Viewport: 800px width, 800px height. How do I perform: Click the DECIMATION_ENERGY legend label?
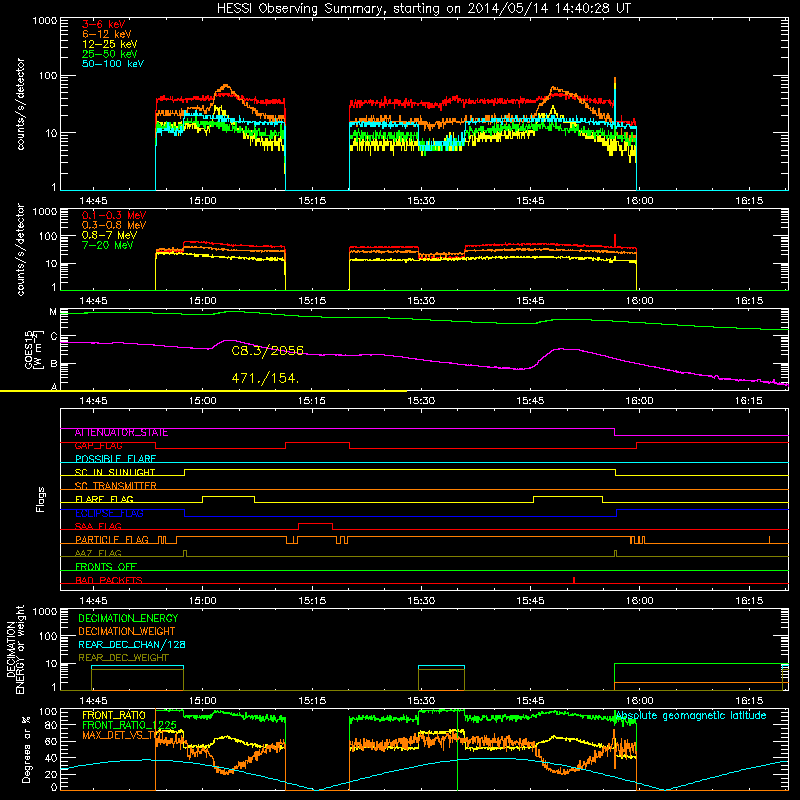(128, 618)
